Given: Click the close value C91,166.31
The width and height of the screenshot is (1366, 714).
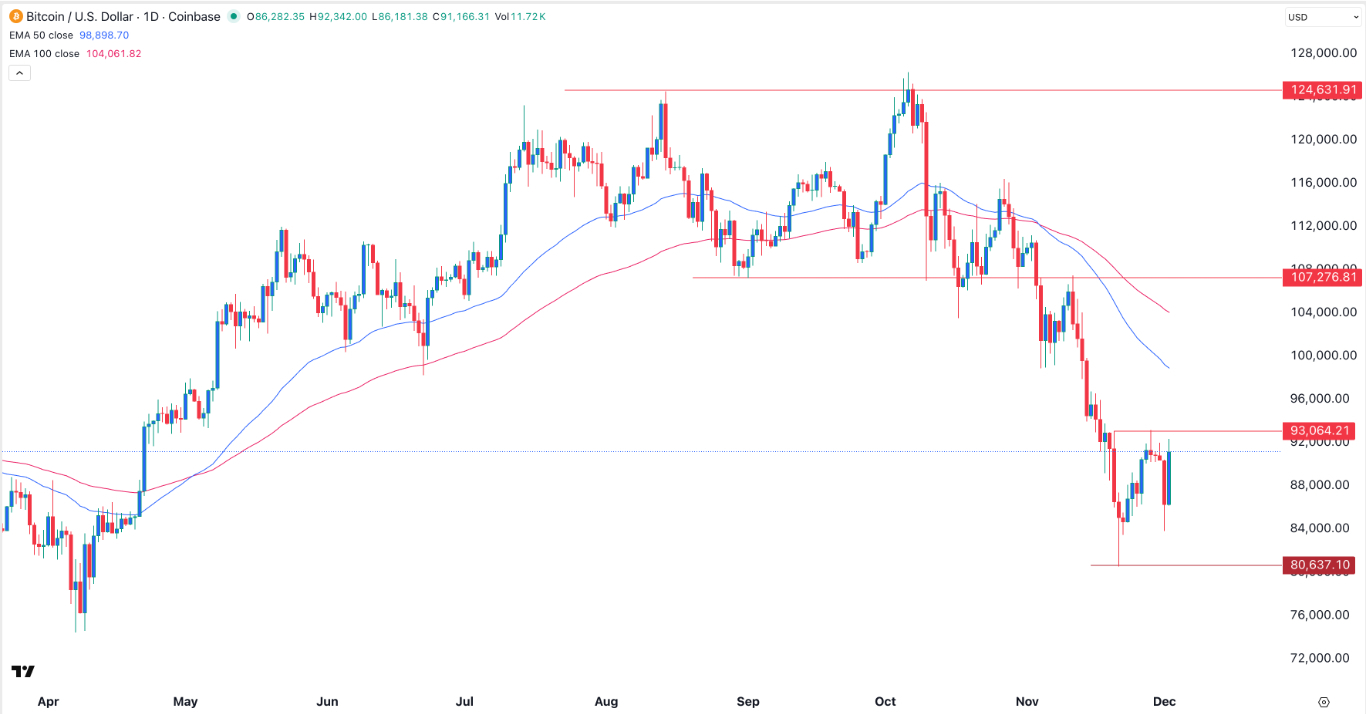Looking at the screenshot, I should pos(461,16).
